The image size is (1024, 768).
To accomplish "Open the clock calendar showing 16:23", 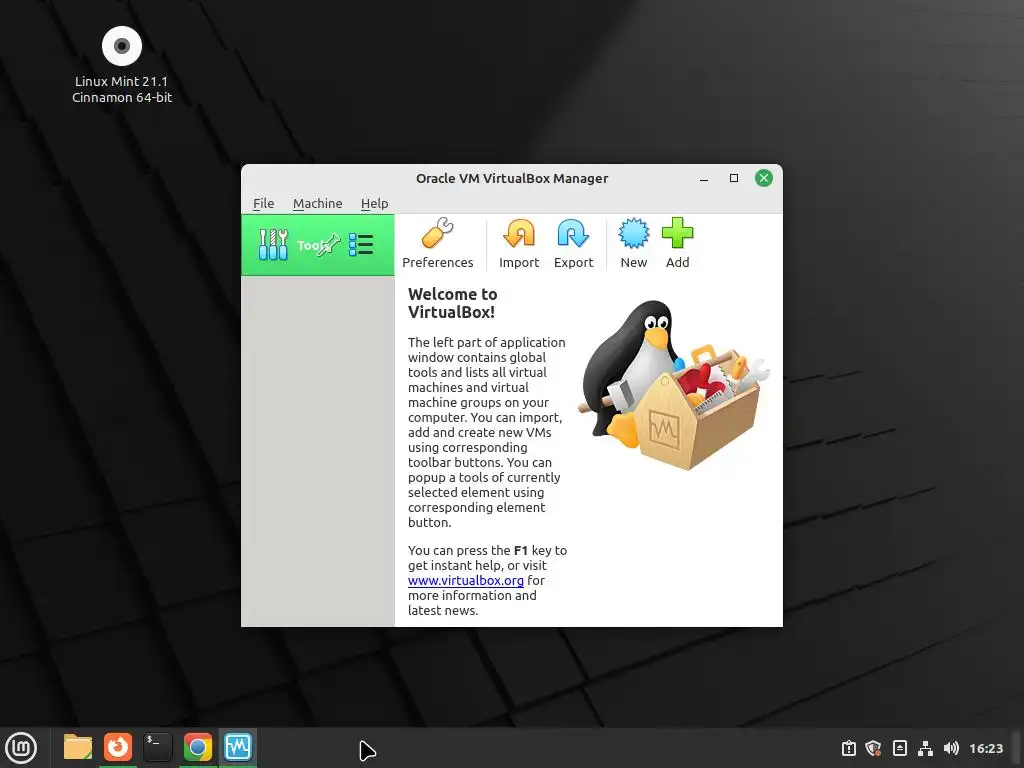I will [x=985, y=748].
